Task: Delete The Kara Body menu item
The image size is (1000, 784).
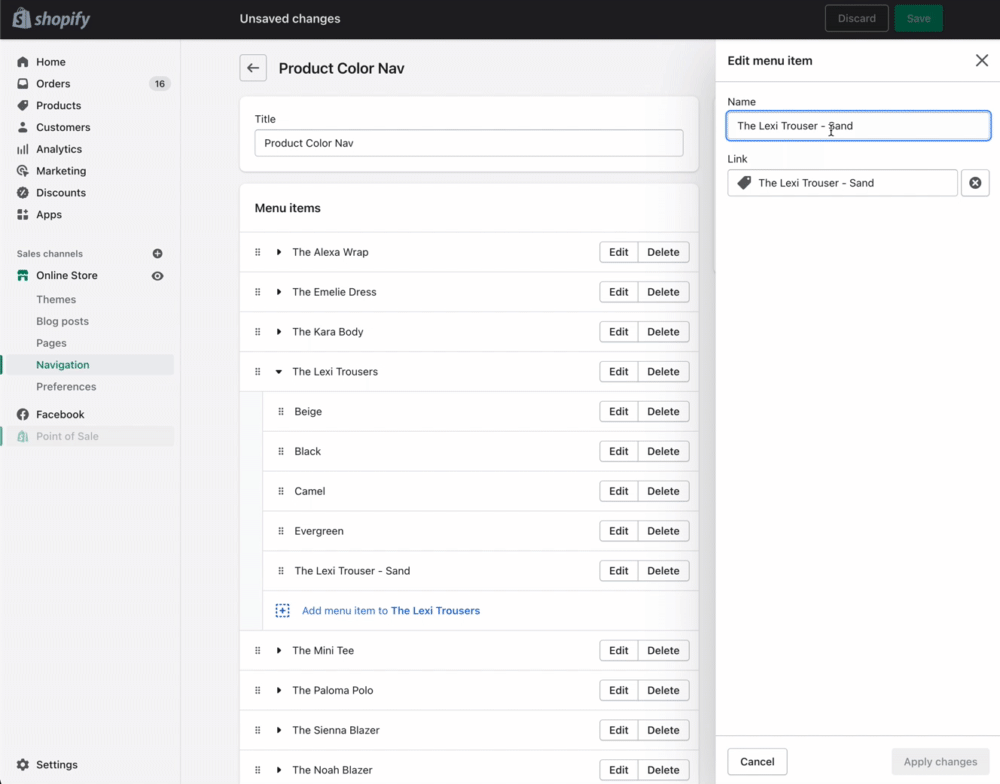Action: click(x=663, y=332)
